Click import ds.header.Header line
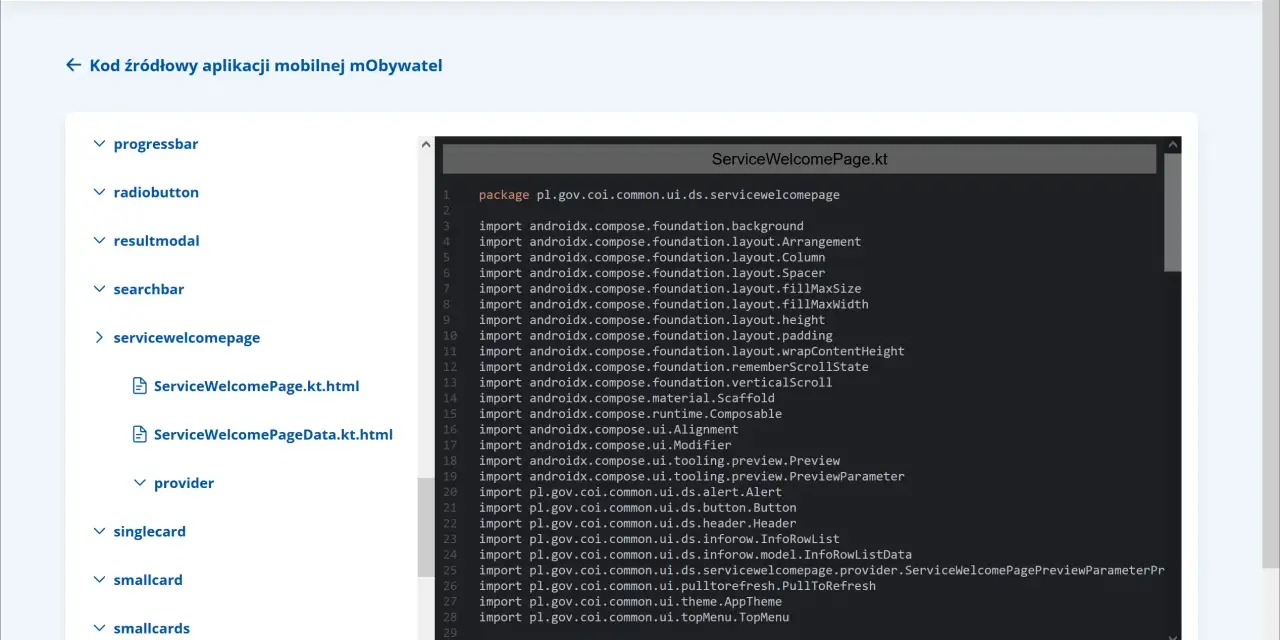The width and height of the screenshot is (1280, 640). [x=638, y=523]
